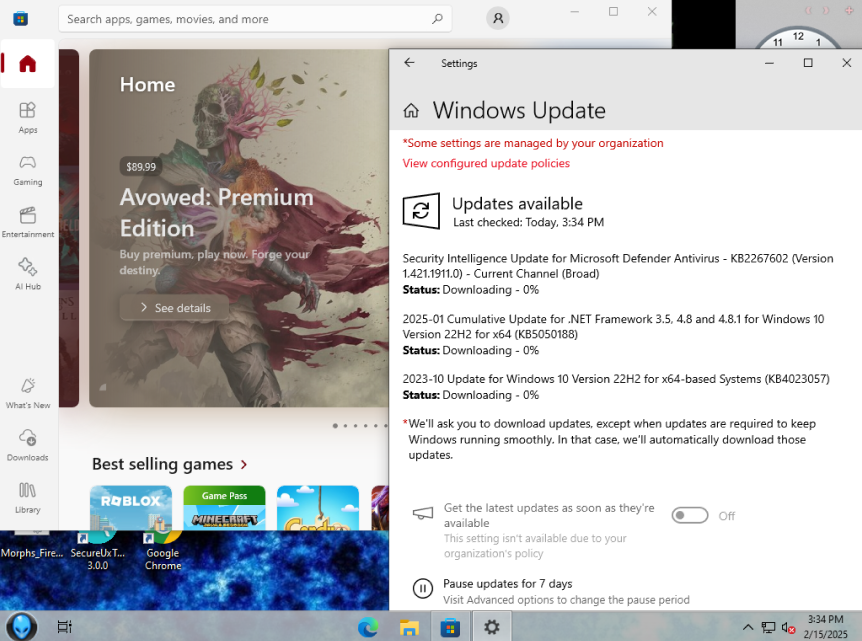Click the megaphone latest updates icon
The height and width of the screenshot is (641, 862).
tap(423, 513)
